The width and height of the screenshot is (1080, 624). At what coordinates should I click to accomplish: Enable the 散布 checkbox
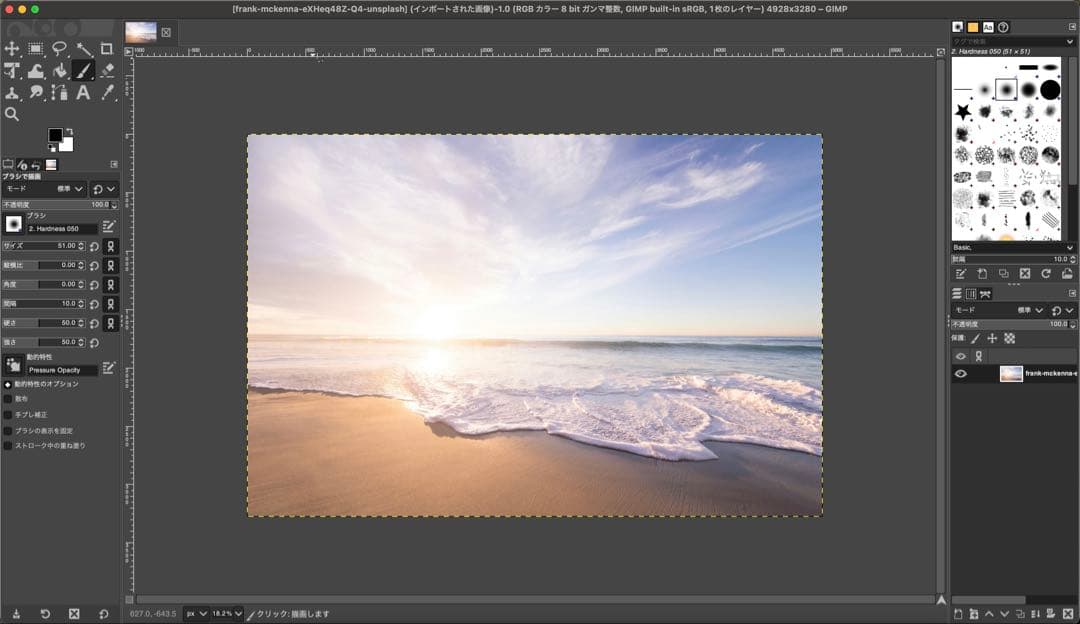click(x=8, y=399)
